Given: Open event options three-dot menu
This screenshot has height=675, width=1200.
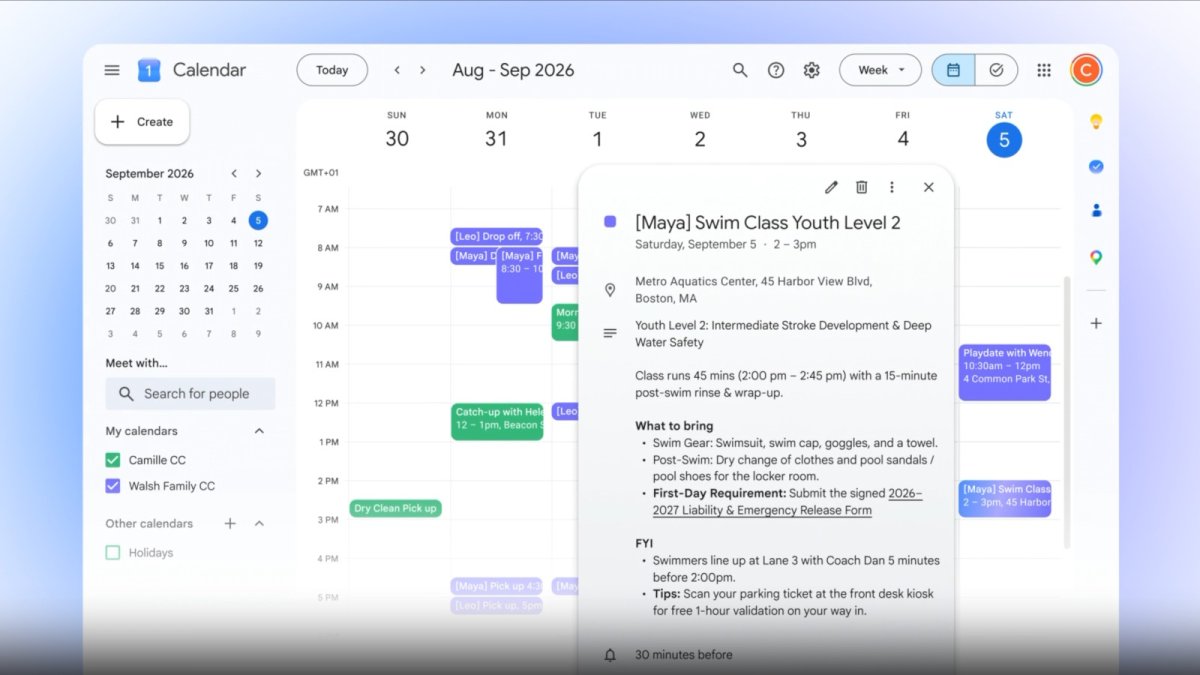Looking at the screenshot, I should click(x=892, y=187).
